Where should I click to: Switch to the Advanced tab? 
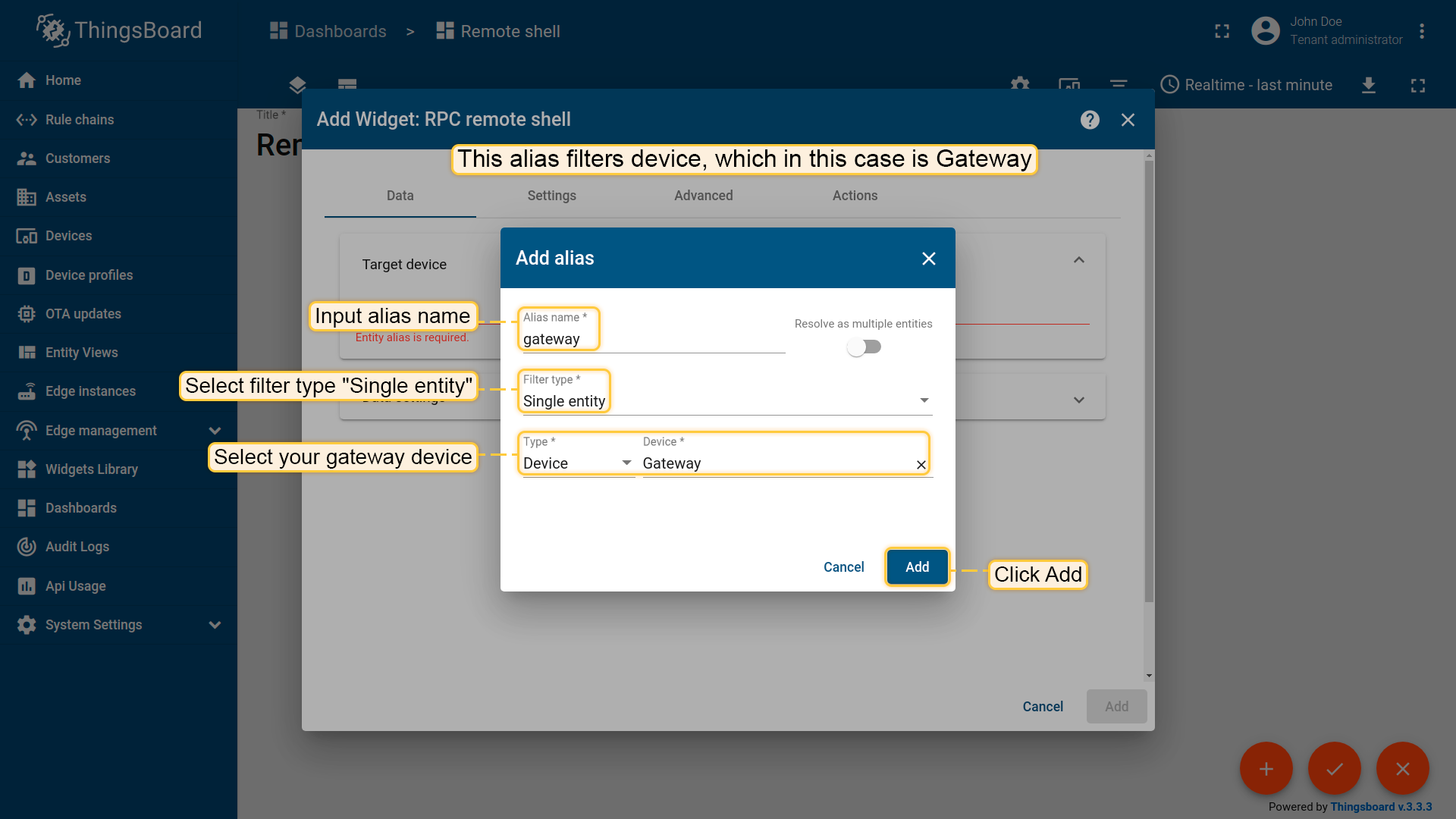pyautogui.click(x=704, y=196)
